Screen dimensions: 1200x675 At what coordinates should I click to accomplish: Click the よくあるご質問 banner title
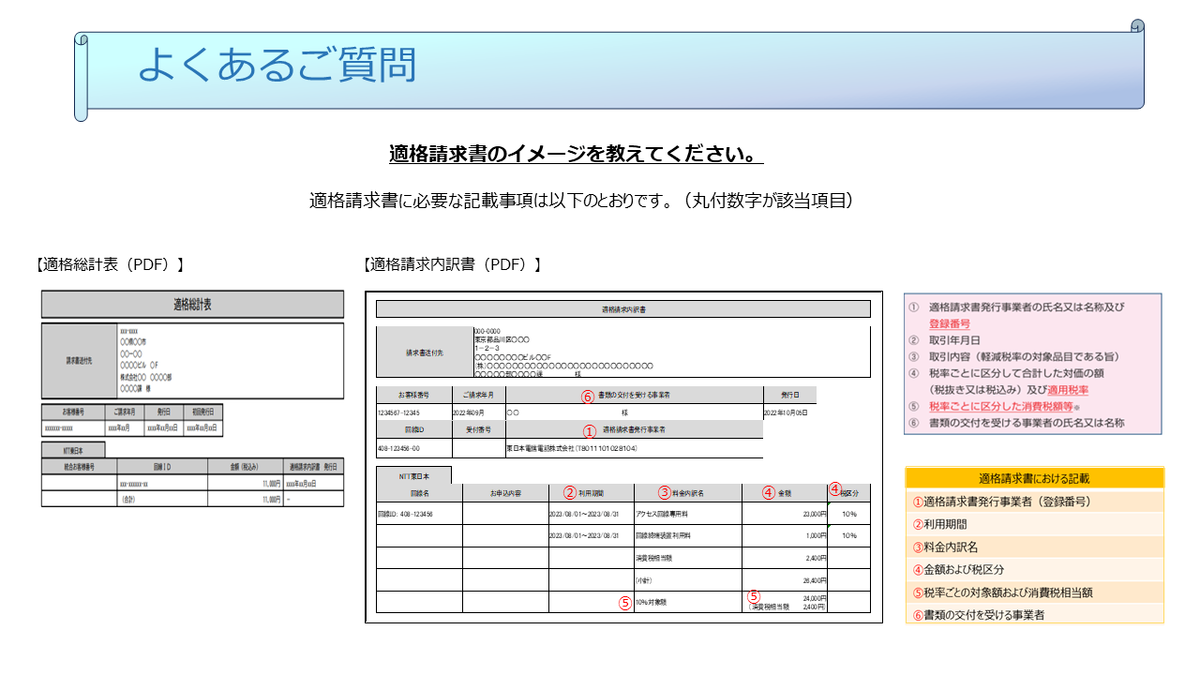[277, 64]
